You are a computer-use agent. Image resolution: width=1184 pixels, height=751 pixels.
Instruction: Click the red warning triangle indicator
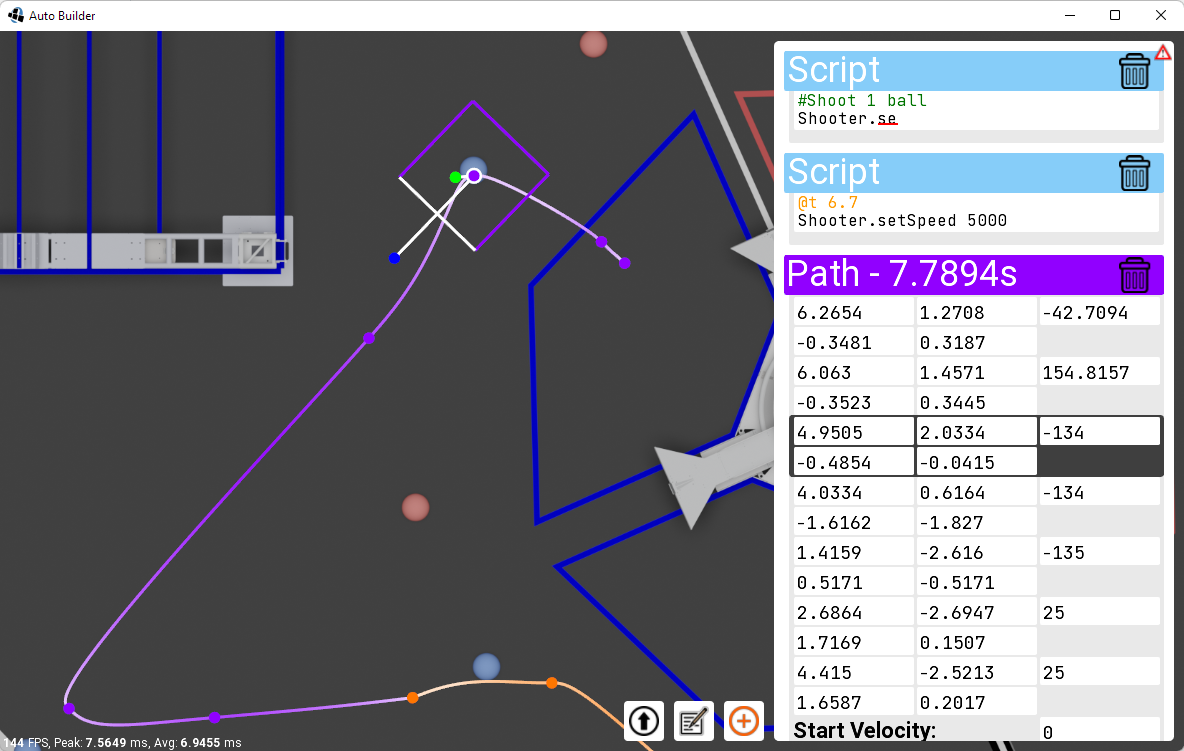(1162, 52)
